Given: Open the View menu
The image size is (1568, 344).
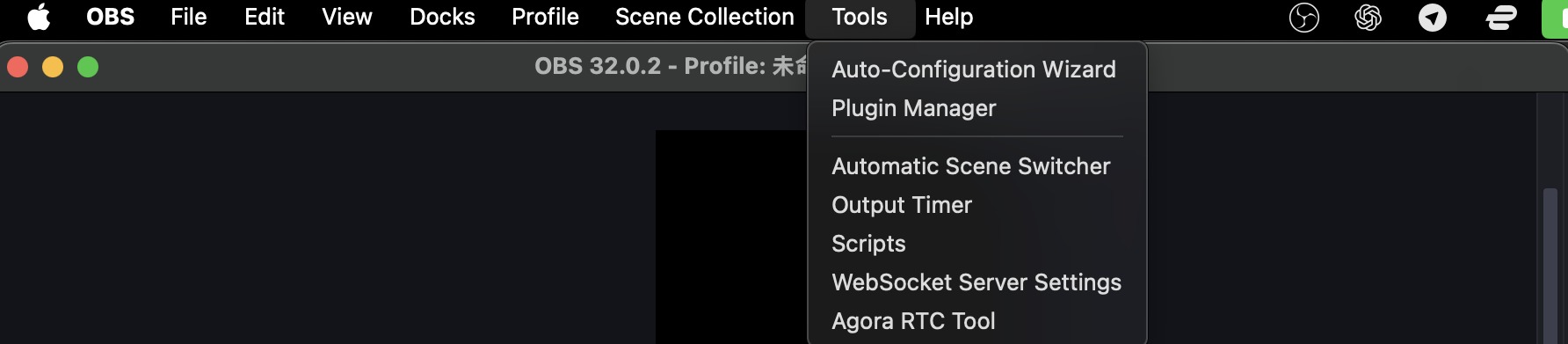Looking at the screenshot, I should [x=347, y=17].
